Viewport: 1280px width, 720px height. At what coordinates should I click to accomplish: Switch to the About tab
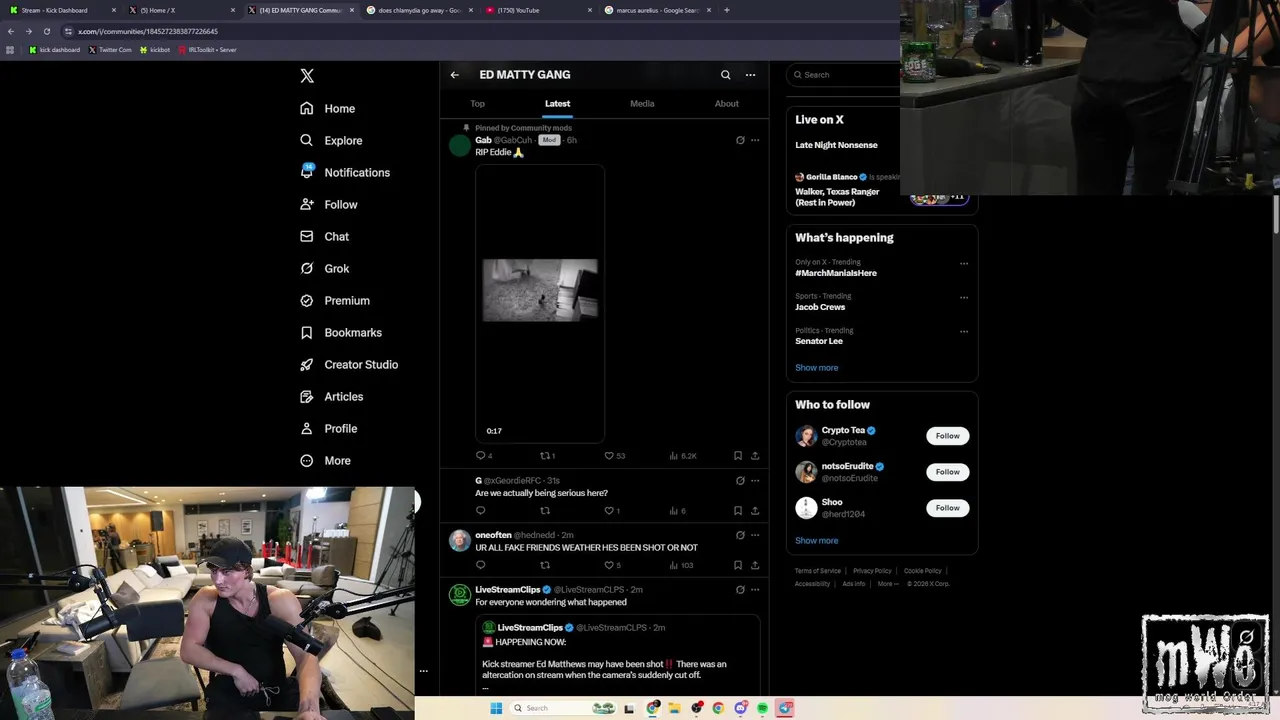tap(727, 104)
